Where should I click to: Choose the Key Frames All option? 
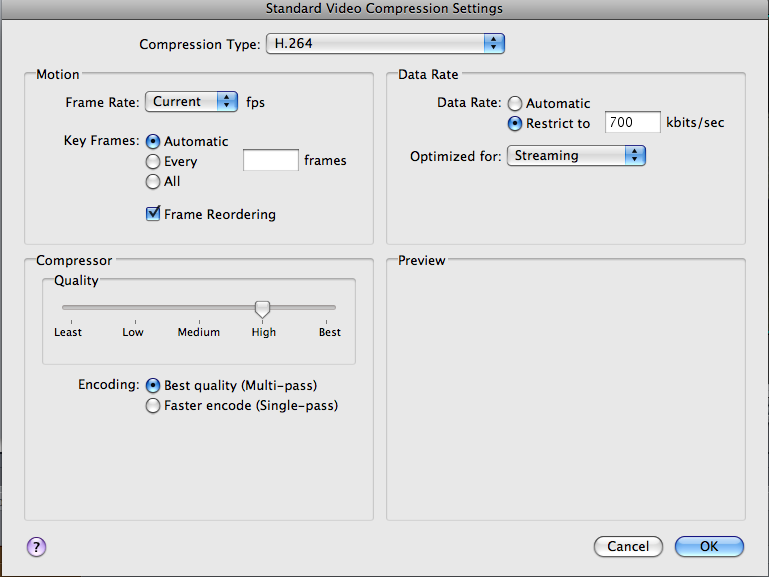[153, 181]
